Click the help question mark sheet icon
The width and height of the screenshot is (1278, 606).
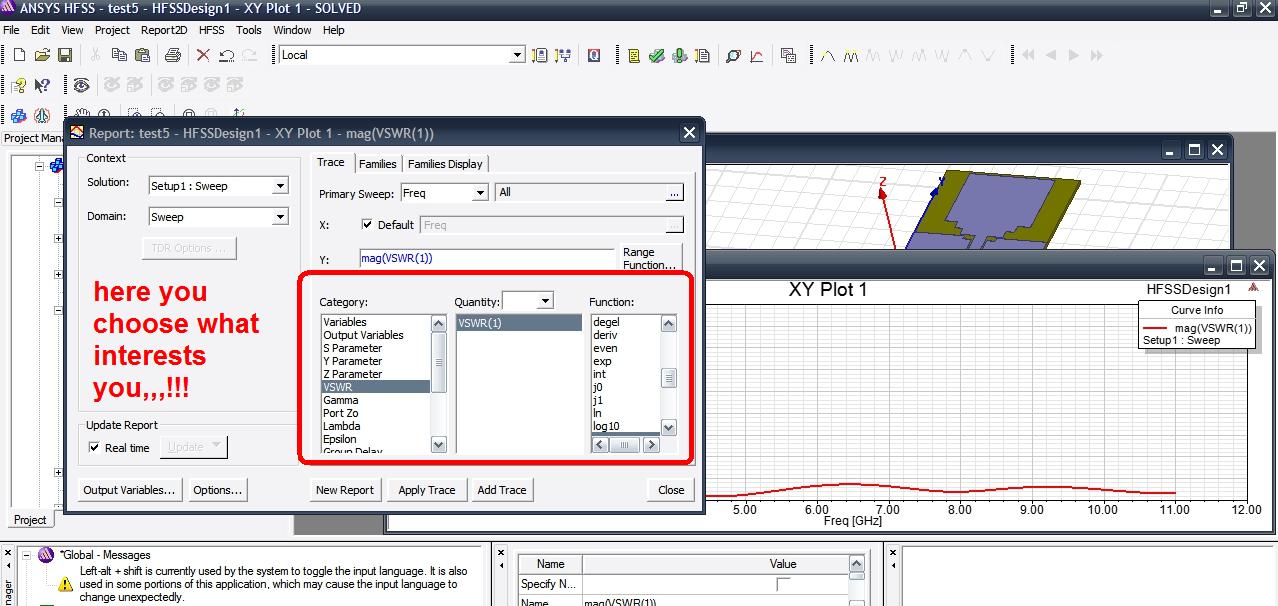19,85
